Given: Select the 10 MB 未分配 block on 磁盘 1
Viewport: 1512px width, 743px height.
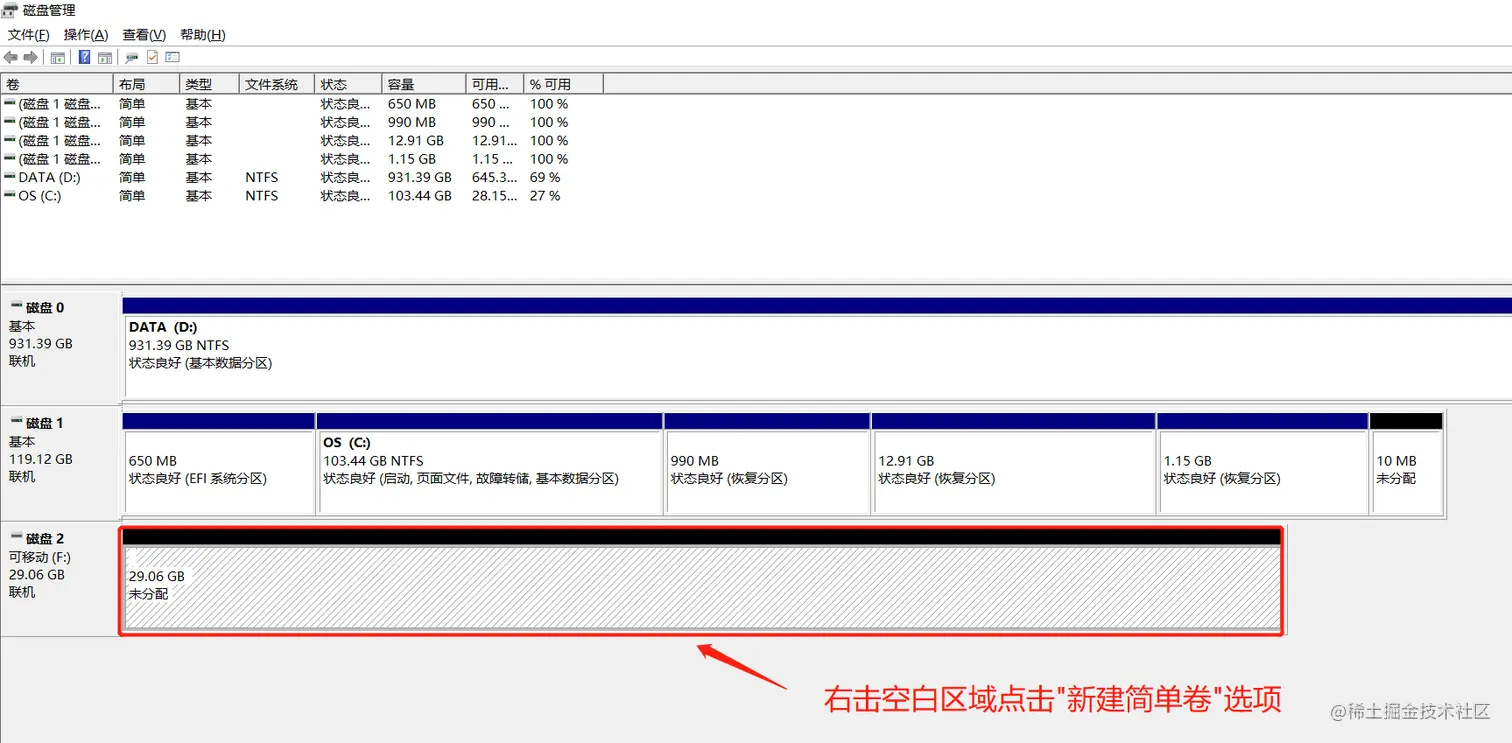Looking at the screenshot, I should pyautogui.click(x=1406, y=464).
